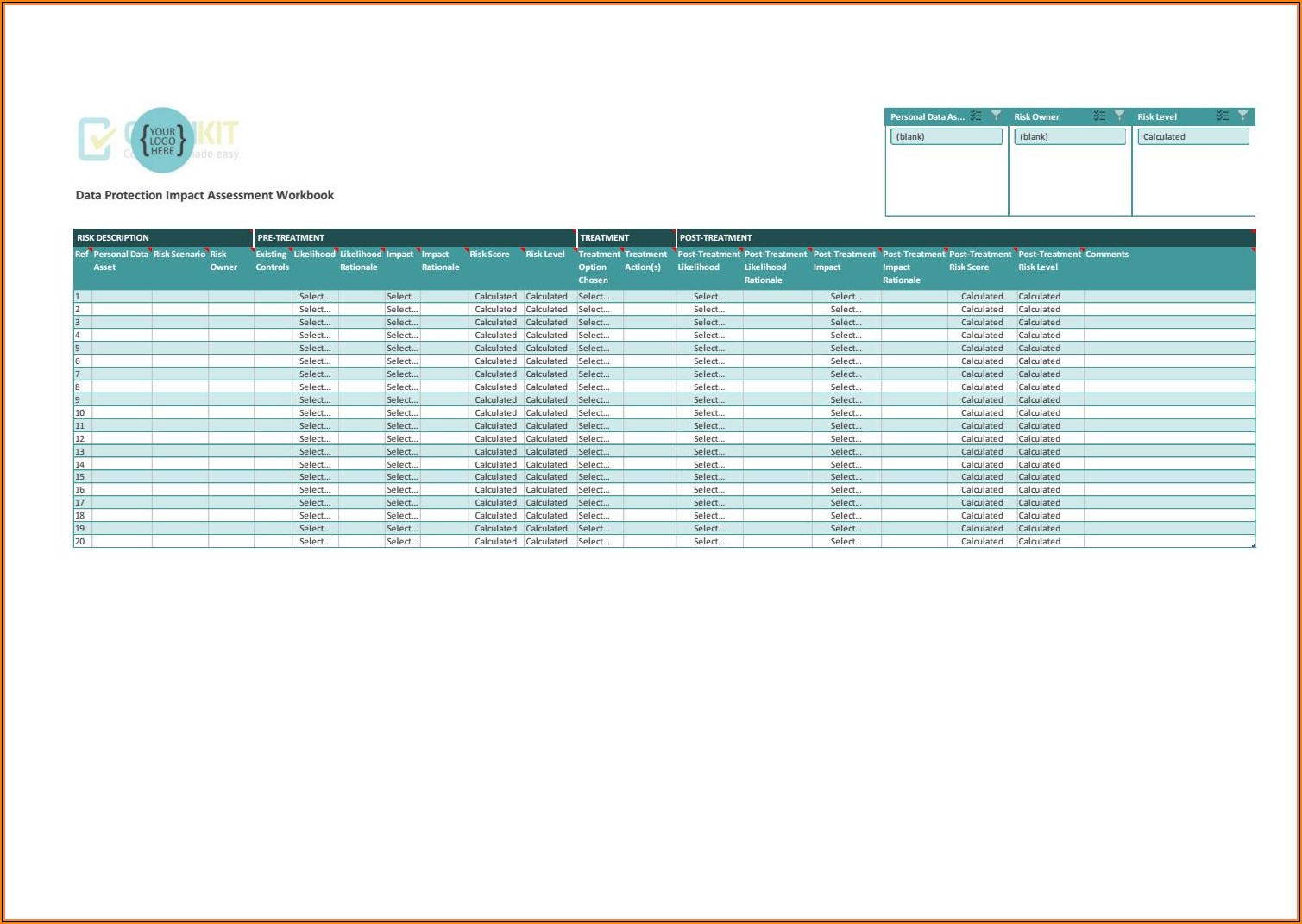Click the Data Protection Impact Assessment Workbook title

(x=204, y=196)
